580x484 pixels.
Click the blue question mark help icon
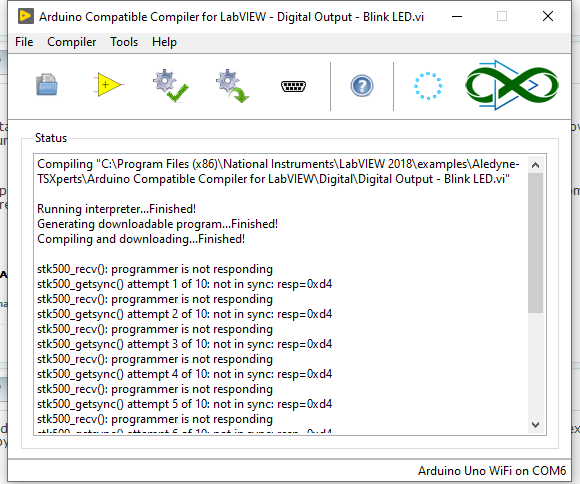(x=362, y=86)
